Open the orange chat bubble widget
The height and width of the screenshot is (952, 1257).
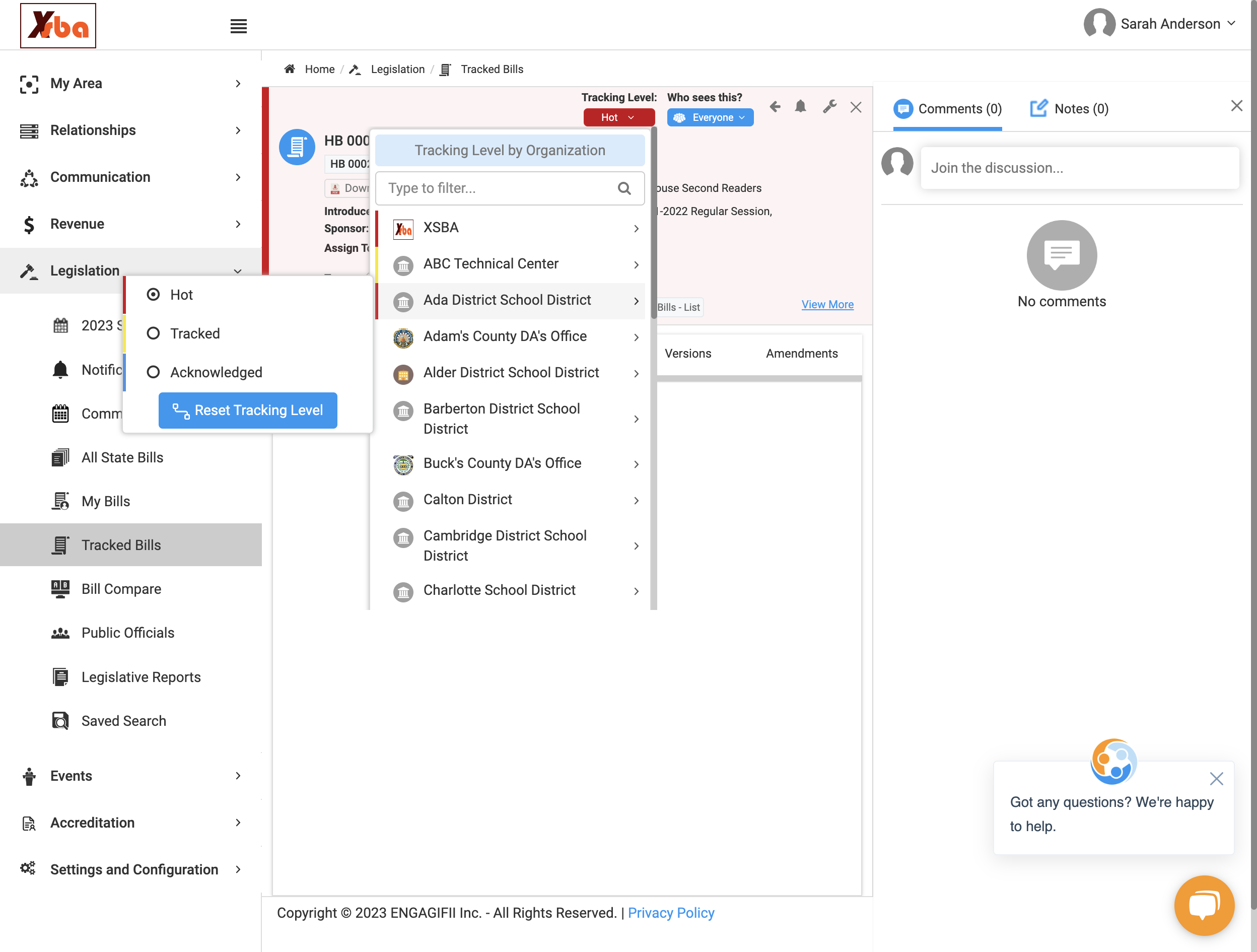1204,905
